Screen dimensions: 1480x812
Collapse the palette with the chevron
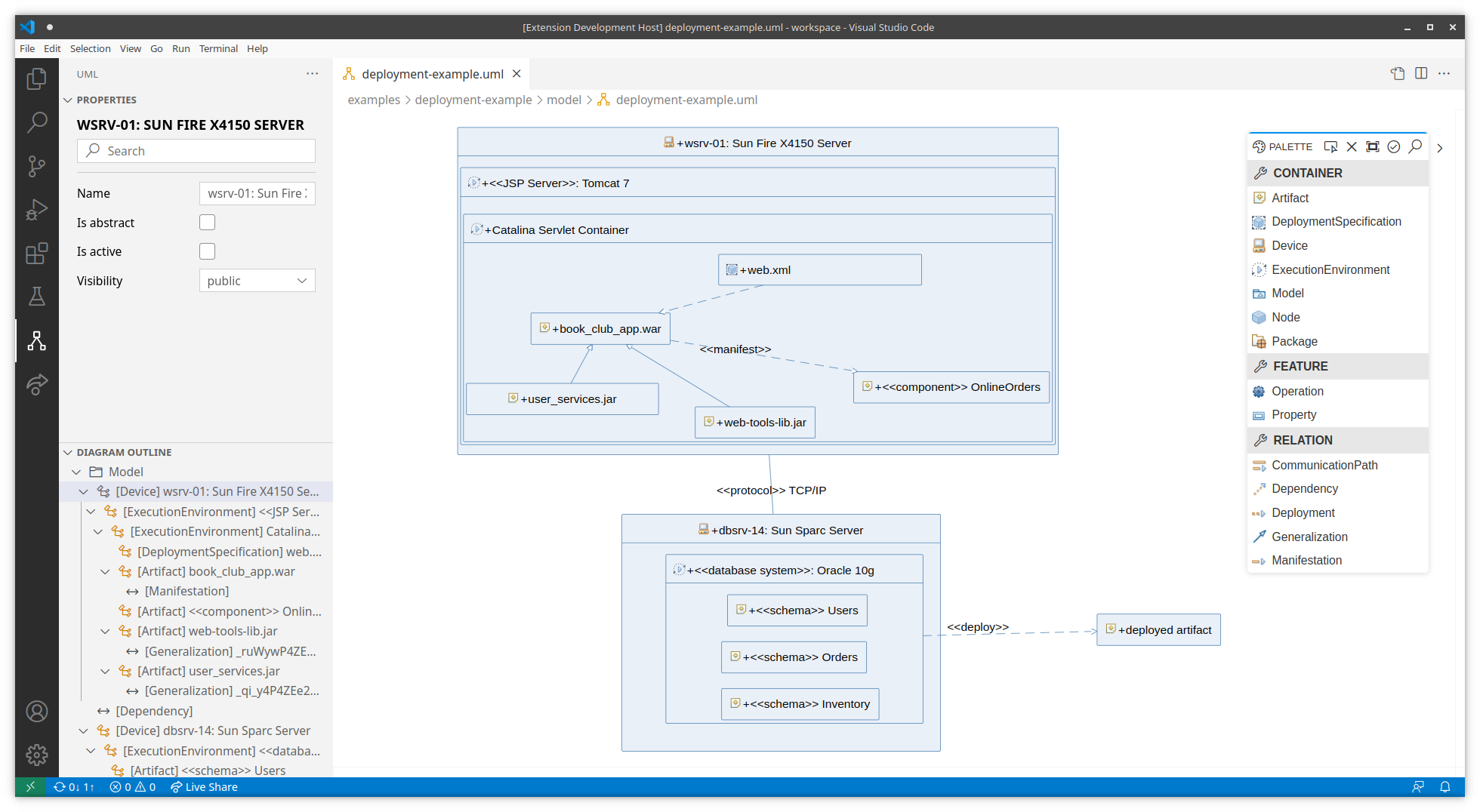tap(1440, 148)
